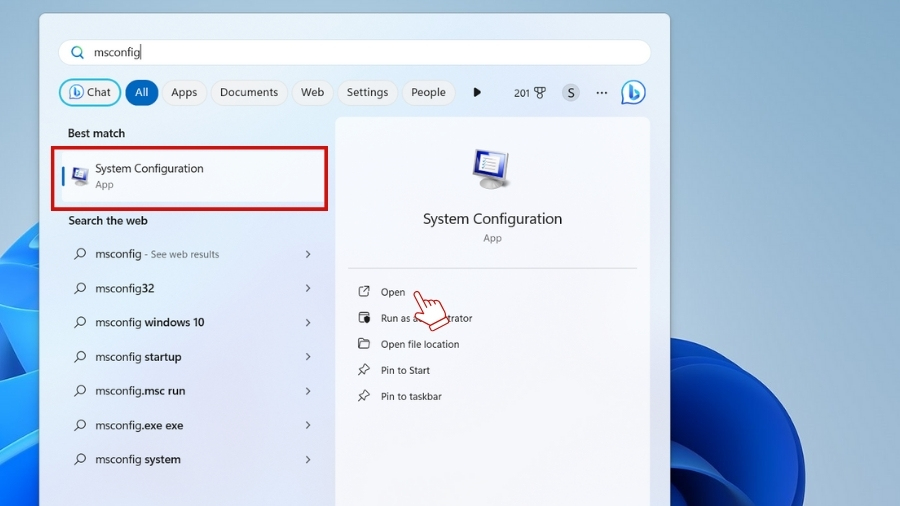Click the small System Configuration icon in results
The image size is (900, 506).
[80, 176]
